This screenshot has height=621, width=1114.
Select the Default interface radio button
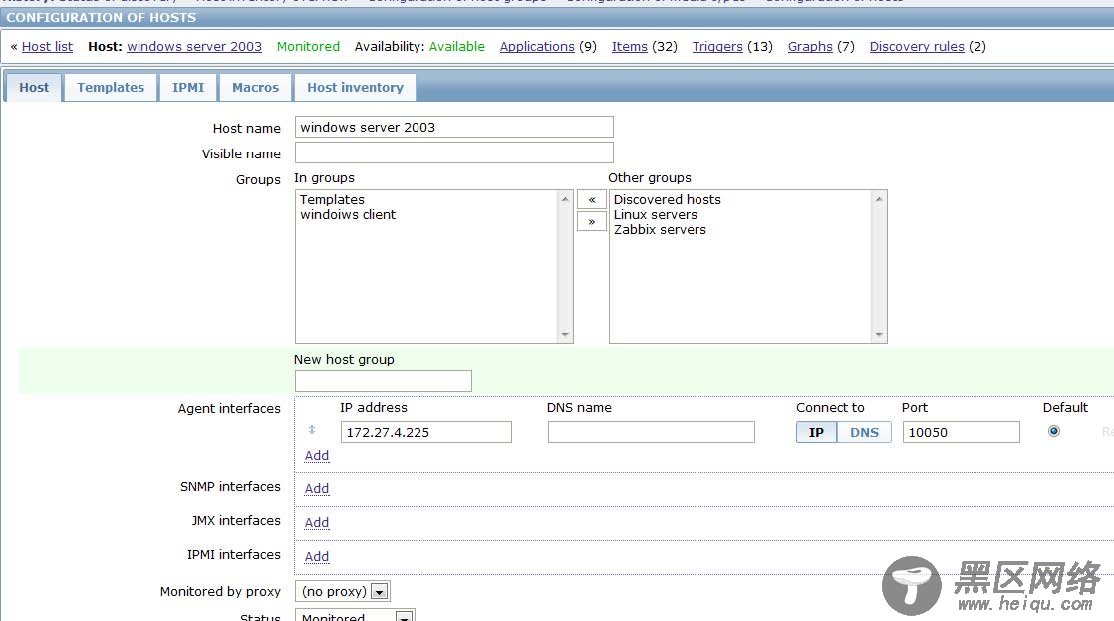pos(1054,431)
